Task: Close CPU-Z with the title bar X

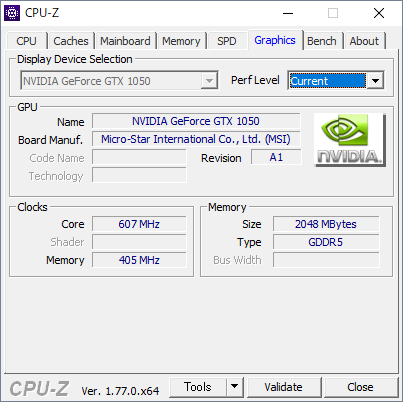Action: click(x=379, y=13)
